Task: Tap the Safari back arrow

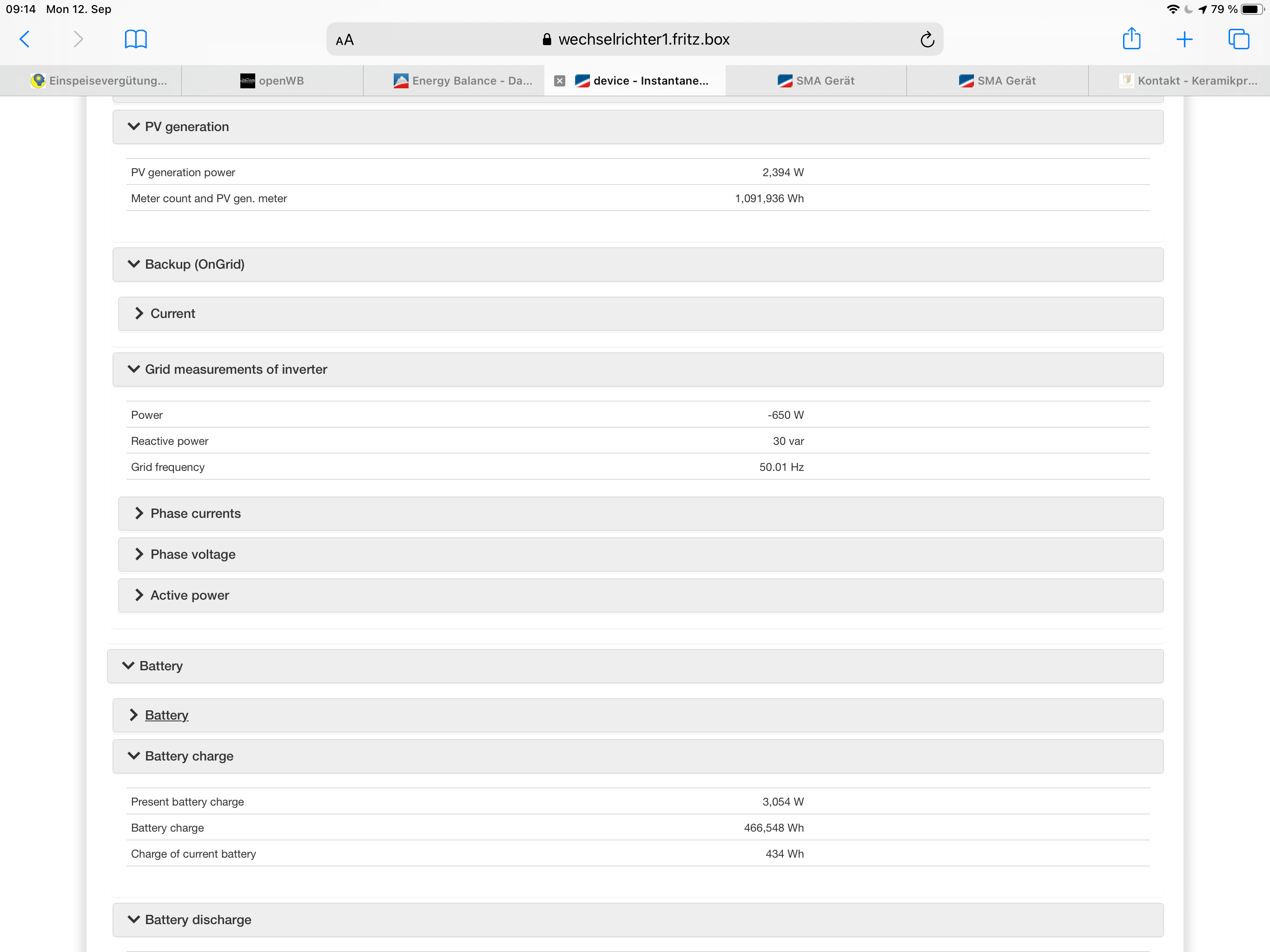Action: (x=25, y=39)
